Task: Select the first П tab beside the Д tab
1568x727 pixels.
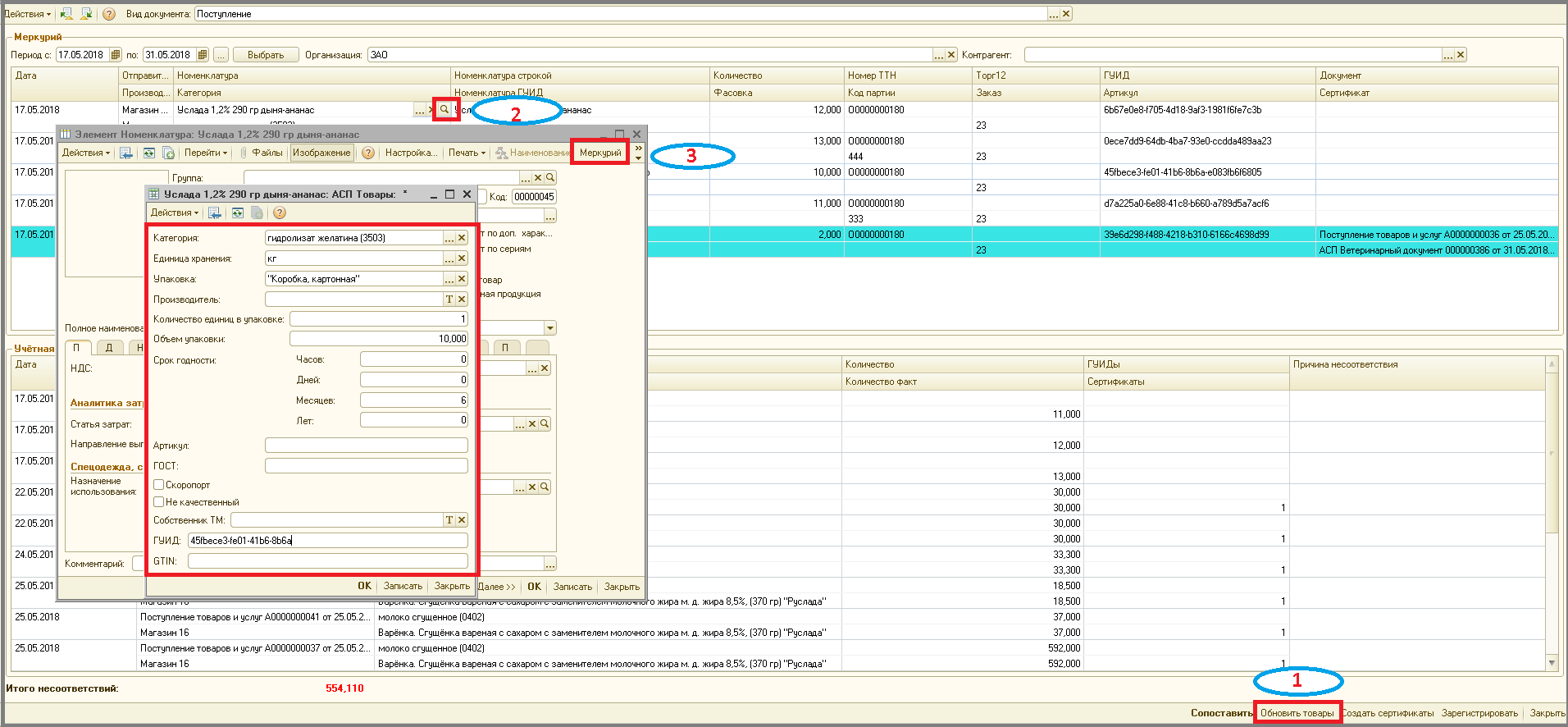Action: 76,348
